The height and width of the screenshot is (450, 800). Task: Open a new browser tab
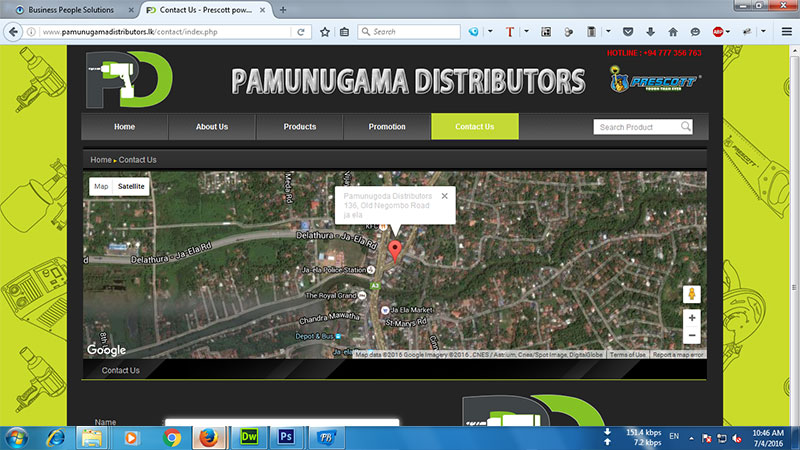pos(283,10)
